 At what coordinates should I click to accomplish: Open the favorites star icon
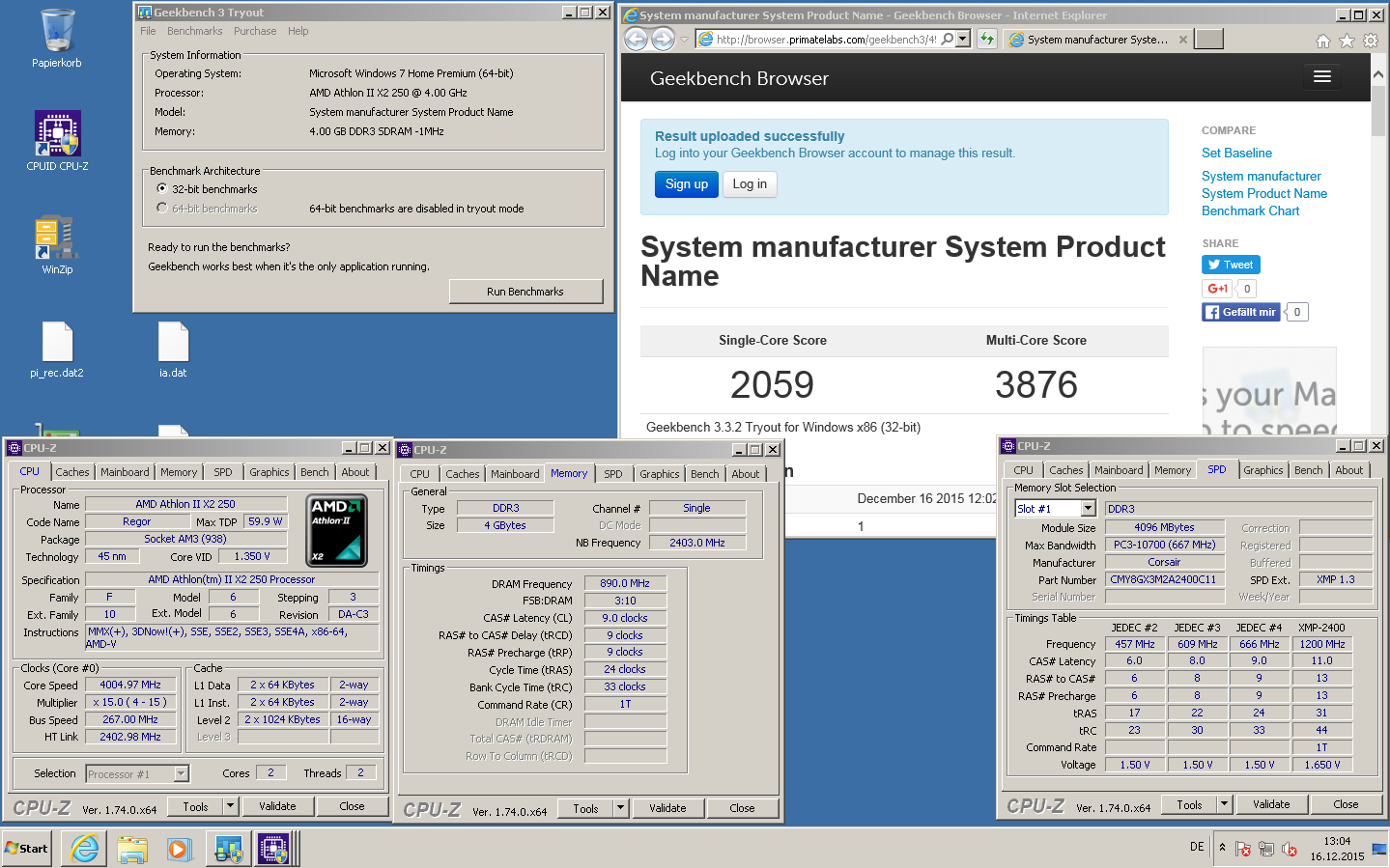(x=1347, y=41)
